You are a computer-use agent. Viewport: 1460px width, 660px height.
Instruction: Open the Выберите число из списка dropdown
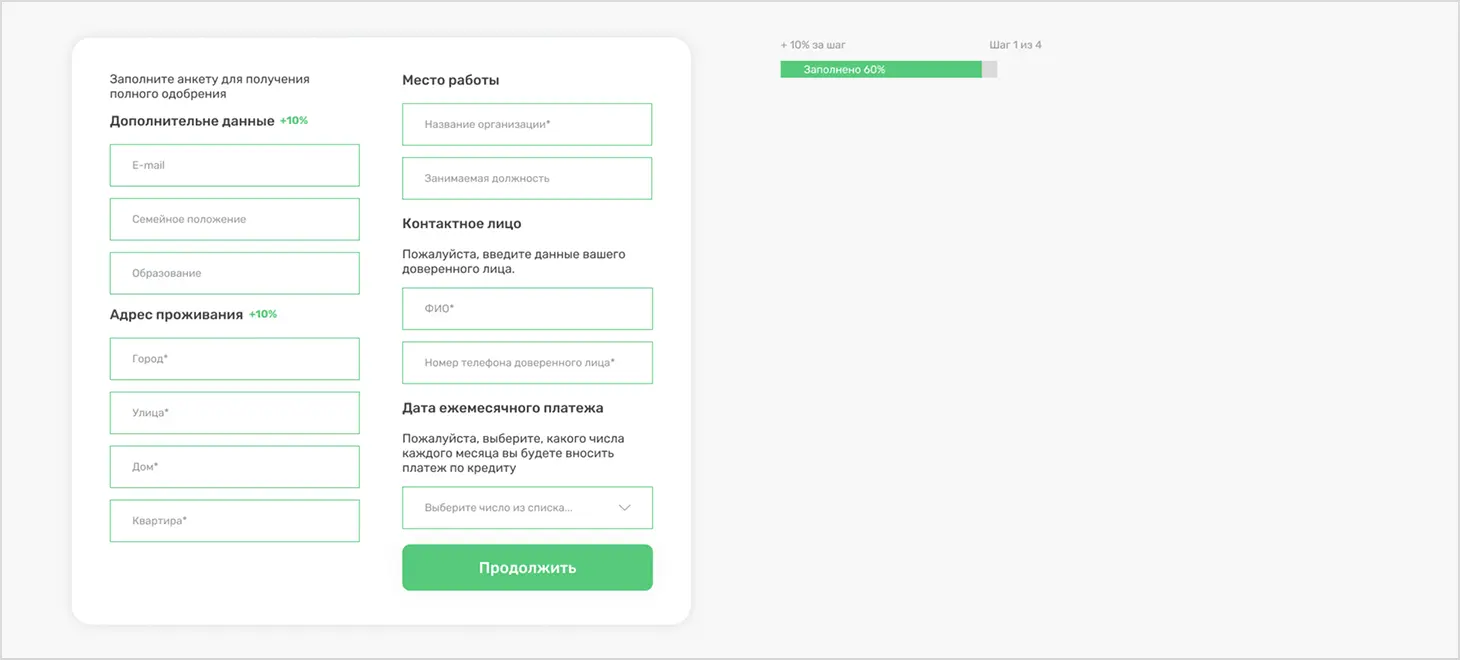point(510,508)
